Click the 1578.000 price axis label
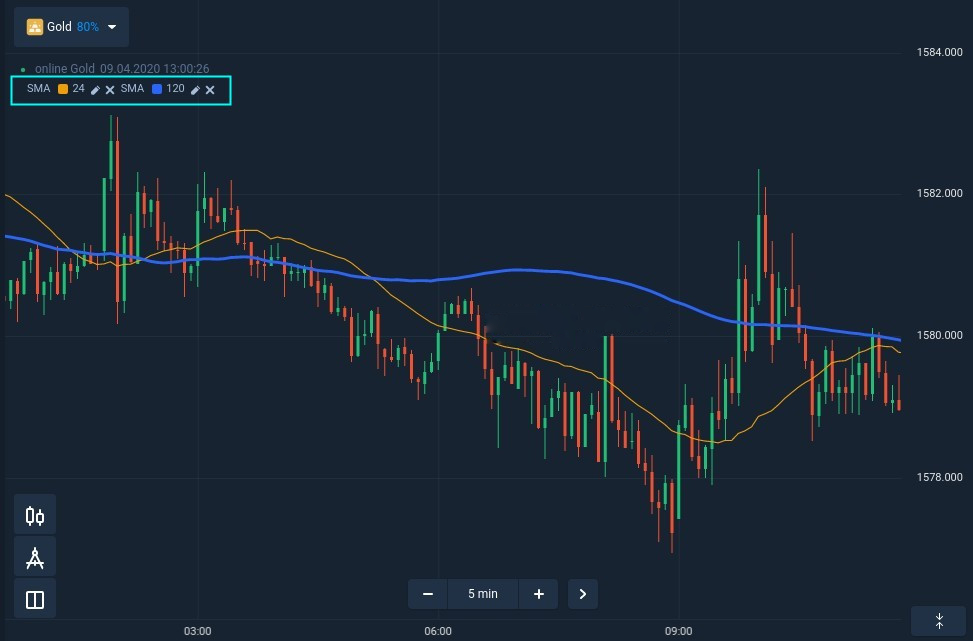This screenshot has width=973, height=641. coord(939,477)
